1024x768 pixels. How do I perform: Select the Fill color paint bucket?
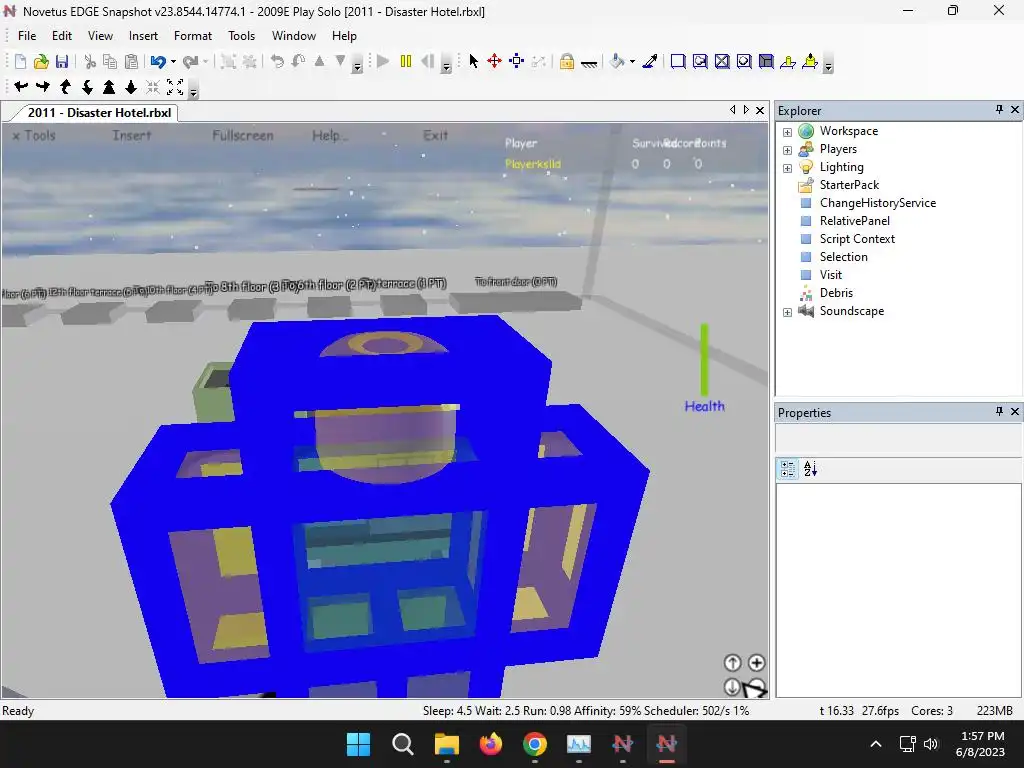617,61
